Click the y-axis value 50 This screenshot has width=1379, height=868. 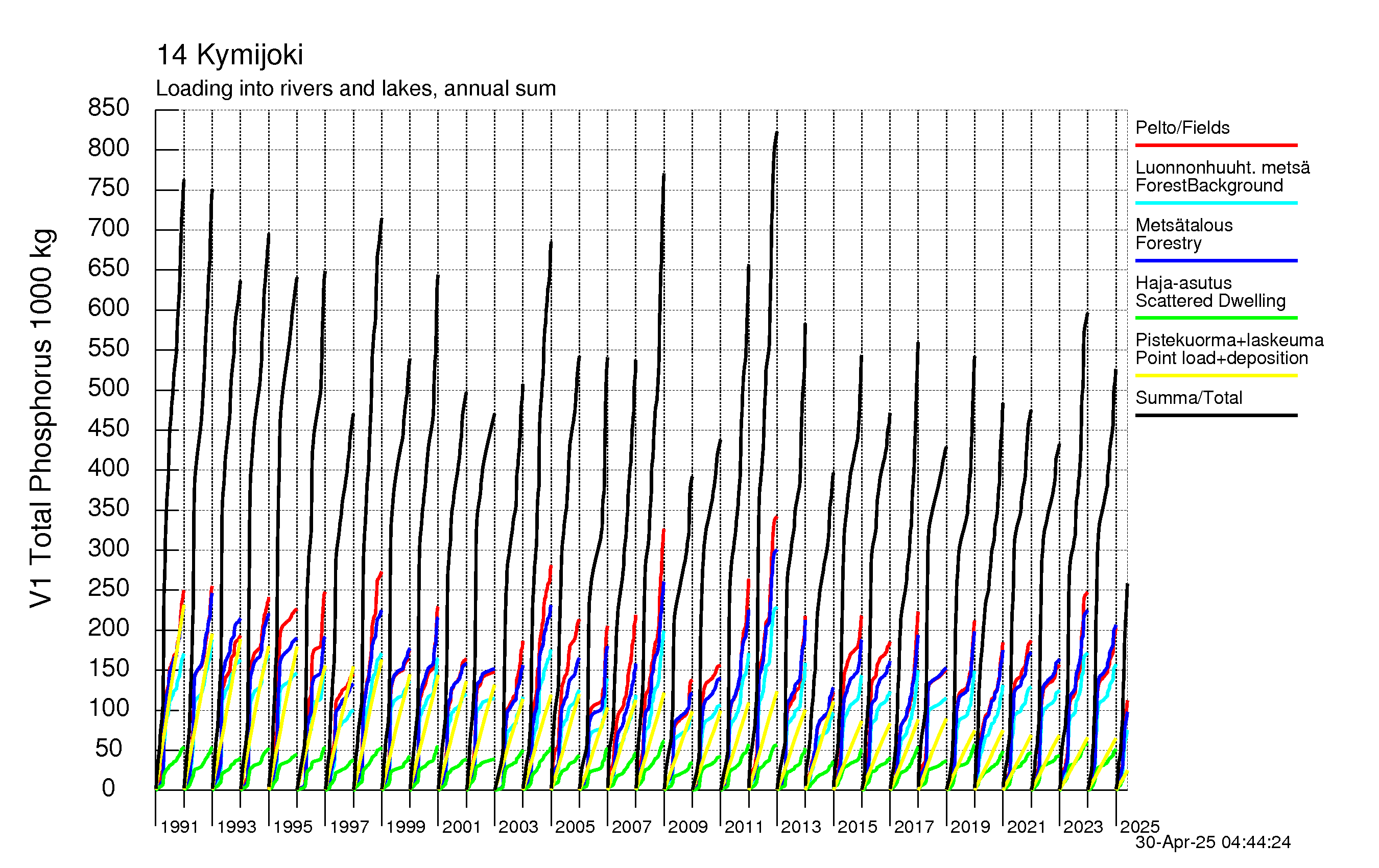click(108, 749)
